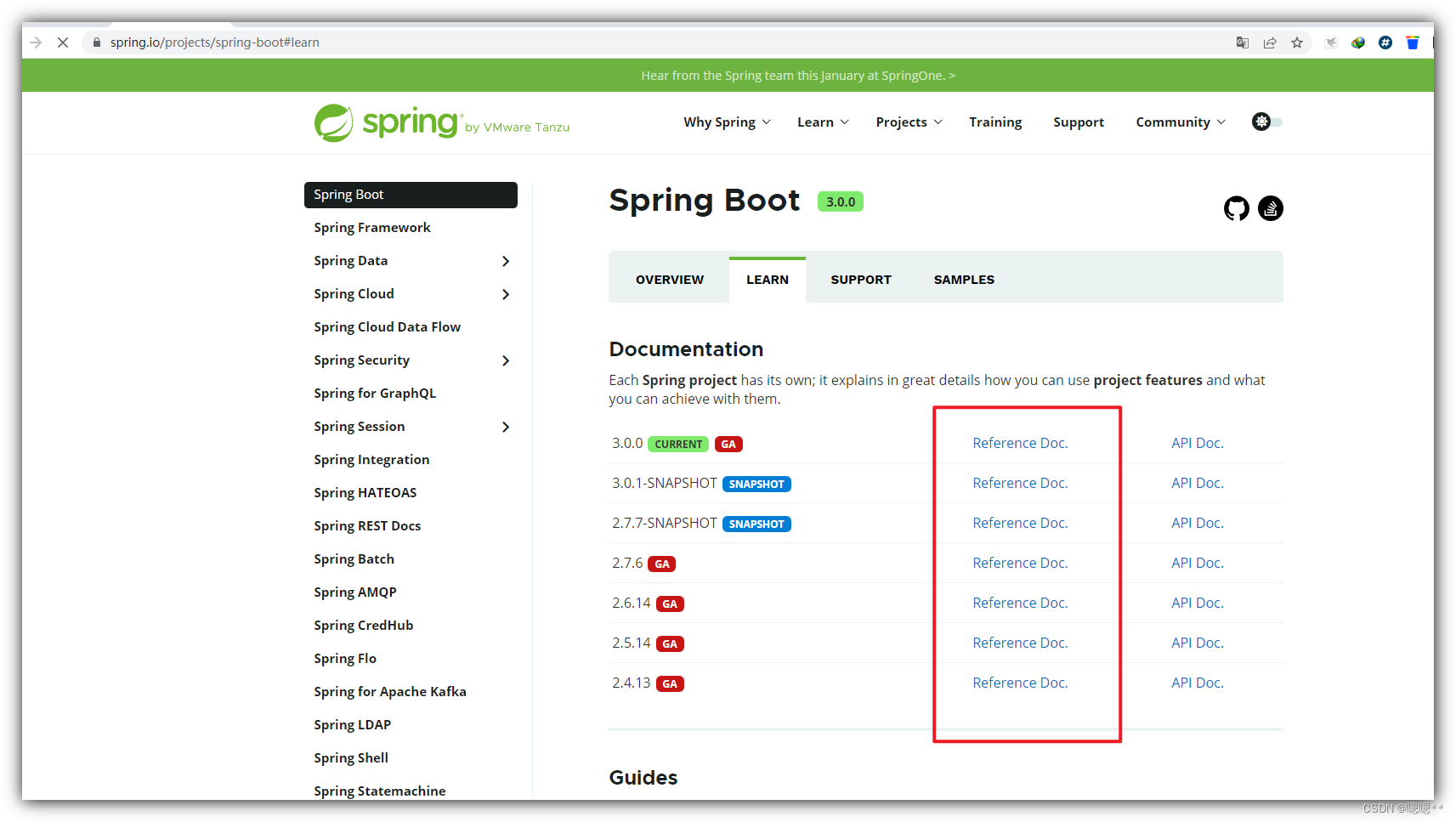
Task: Open the Support menu item in header
Action: tap(1079, 122)
